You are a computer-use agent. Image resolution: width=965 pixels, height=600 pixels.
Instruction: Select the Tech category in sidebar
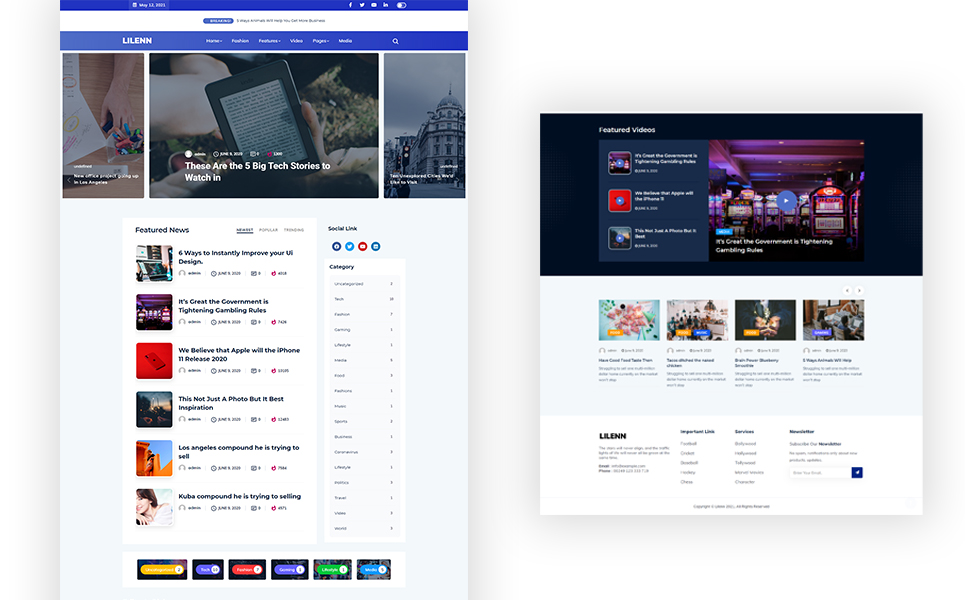click(x=339, y=299)
